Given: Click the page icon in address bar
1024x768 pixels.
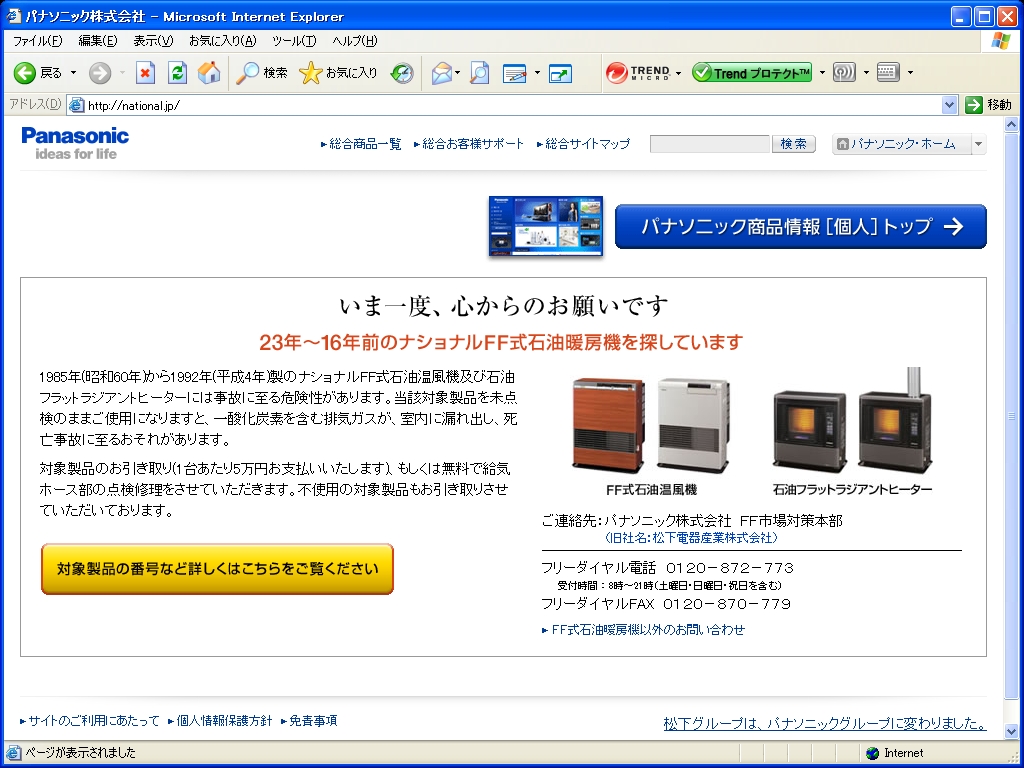Looking at the screenshot, I should coord(76,105).
